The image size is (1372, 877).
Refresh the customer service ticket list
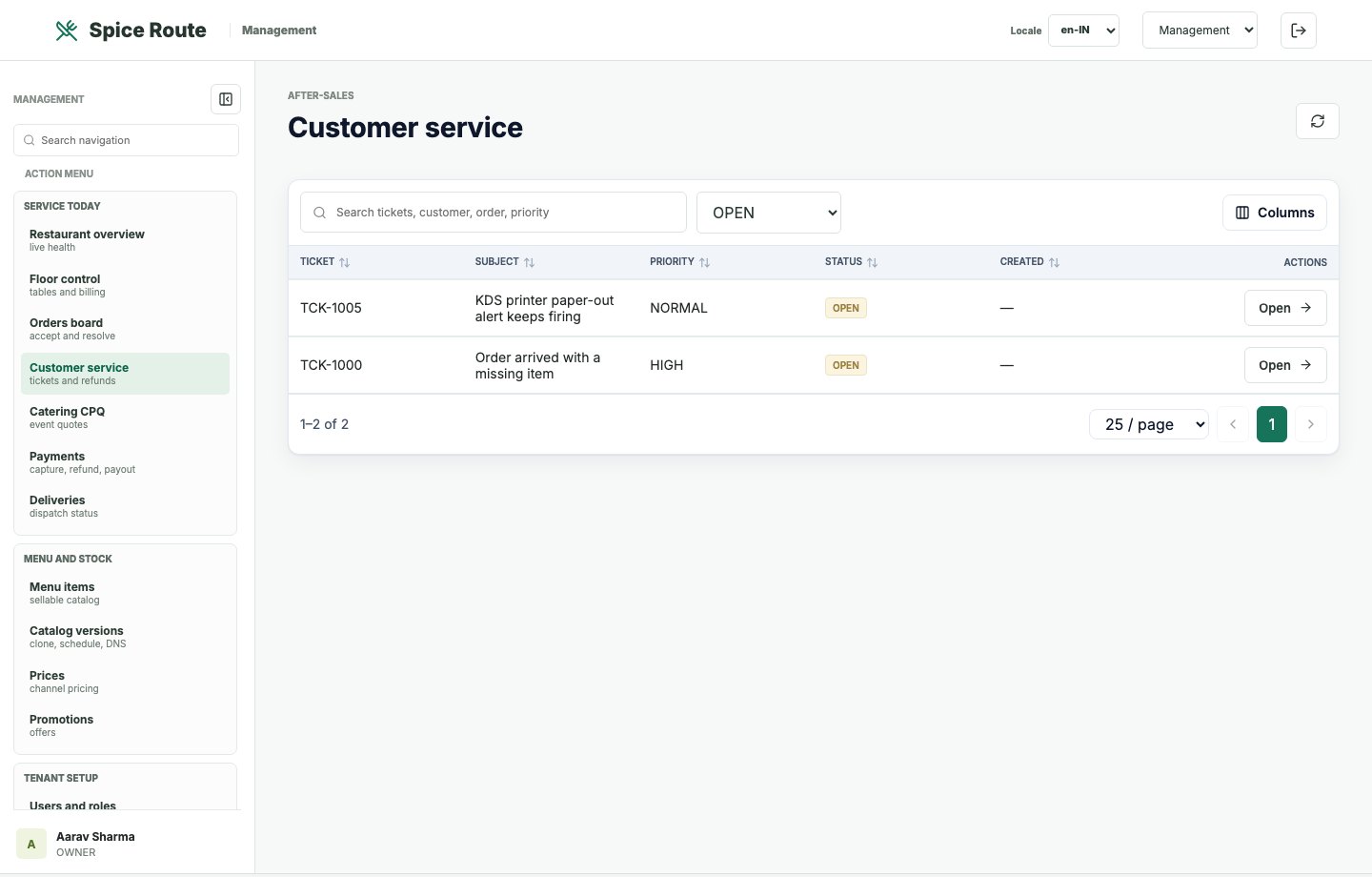pyautogui.click(x=1318, y=121)
